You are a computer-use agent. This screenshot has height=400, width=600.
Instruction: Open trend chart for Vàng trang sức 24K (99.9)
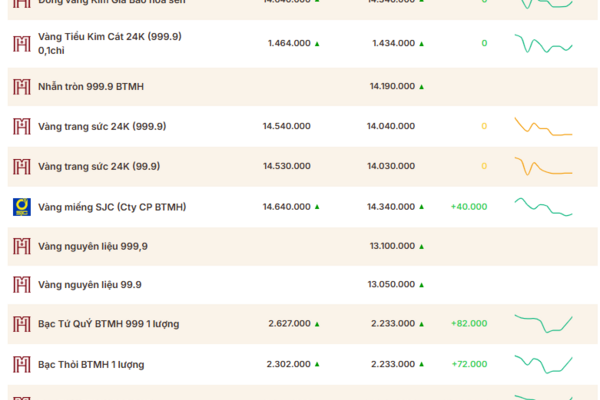click(x=543, y=166)
